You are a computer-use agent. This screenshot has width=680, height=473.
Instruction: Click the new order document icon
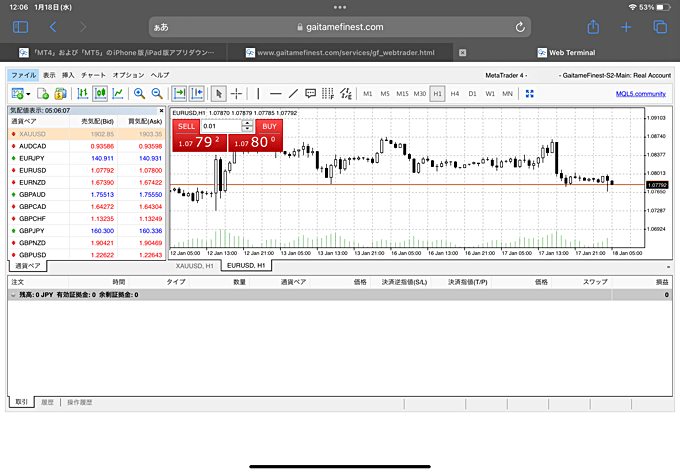[43, 94]
